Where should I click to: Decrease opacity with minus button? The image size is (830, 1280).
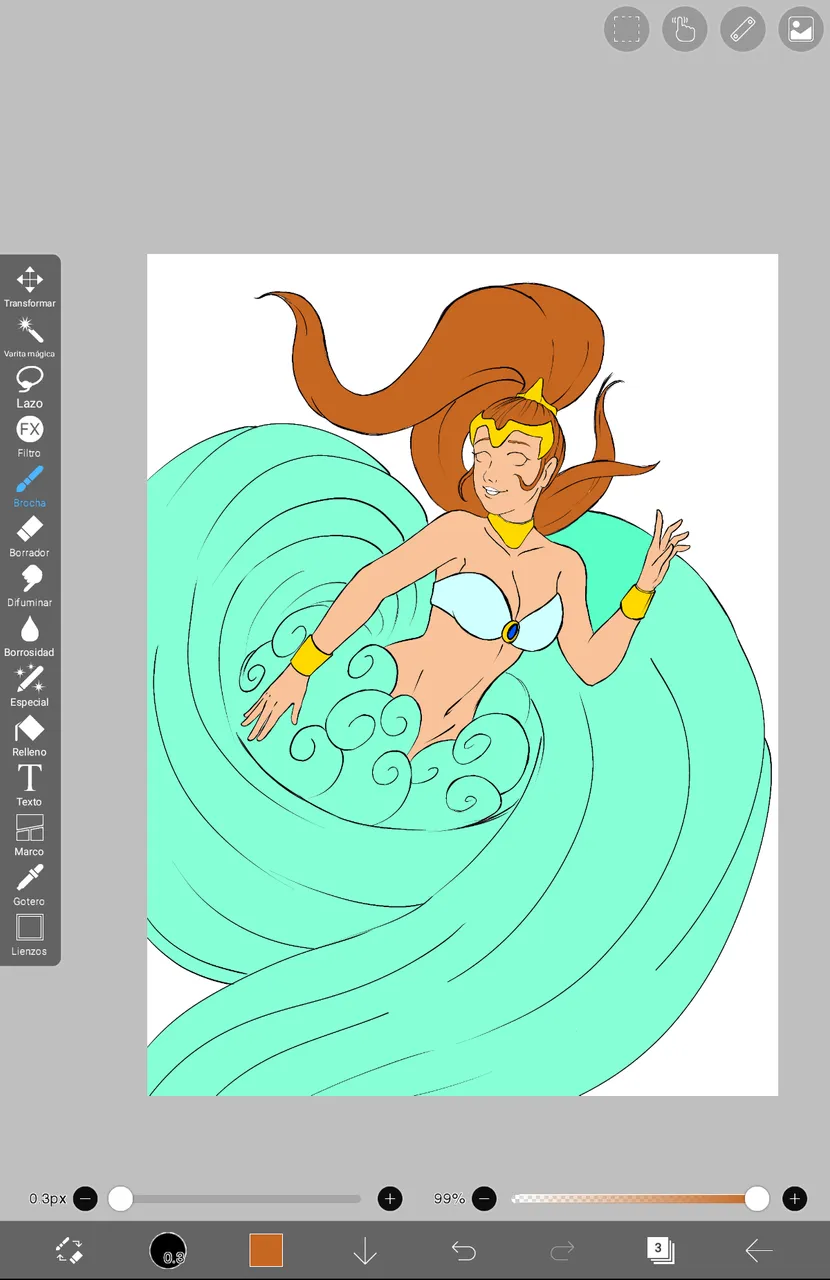tap(484, 1198)
